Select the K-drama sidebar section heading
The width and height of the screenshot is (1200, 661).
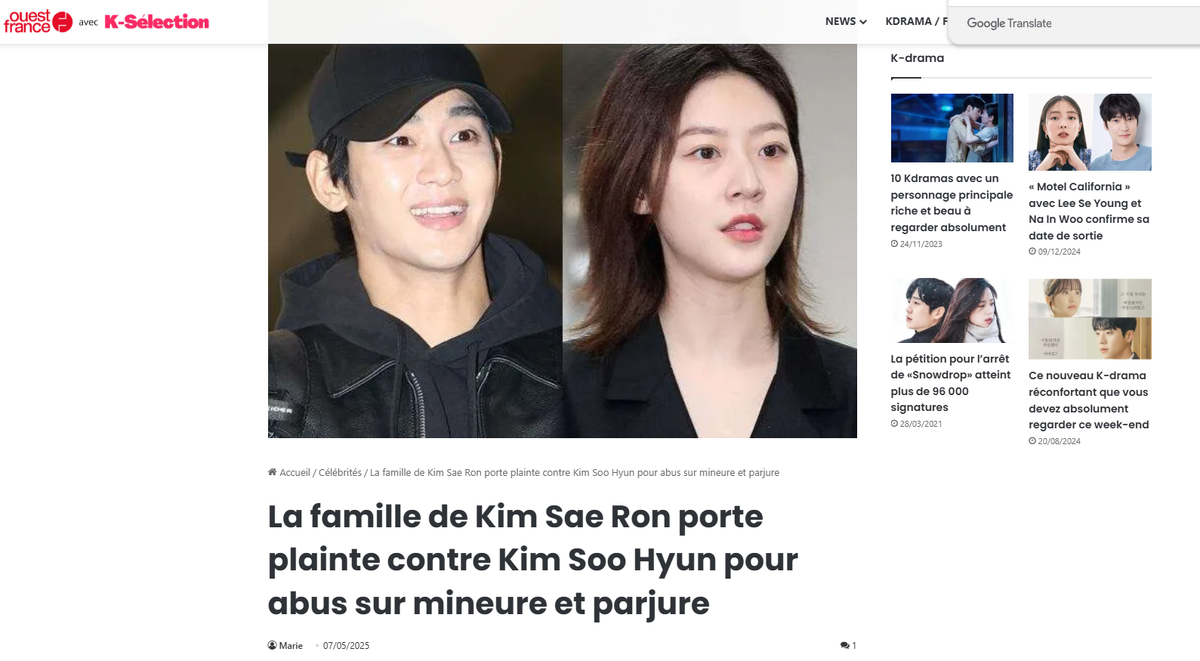(x=917, y=58)
